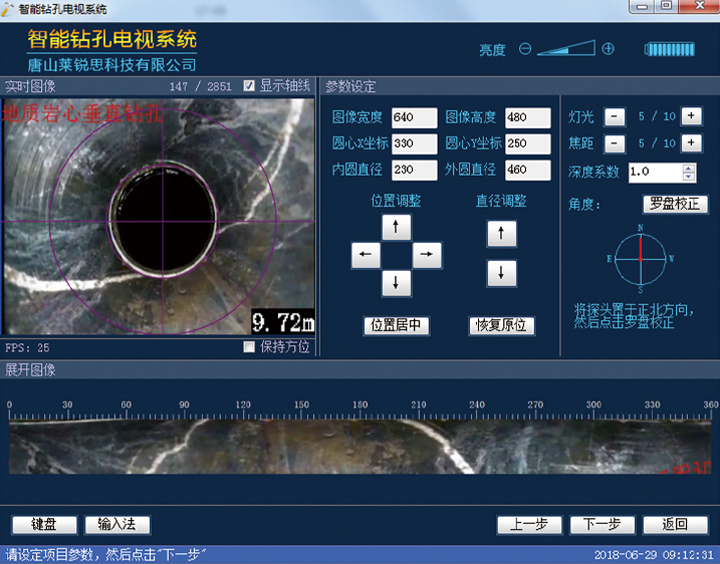Click the 图像宽度 image width field

coord(415,117)
